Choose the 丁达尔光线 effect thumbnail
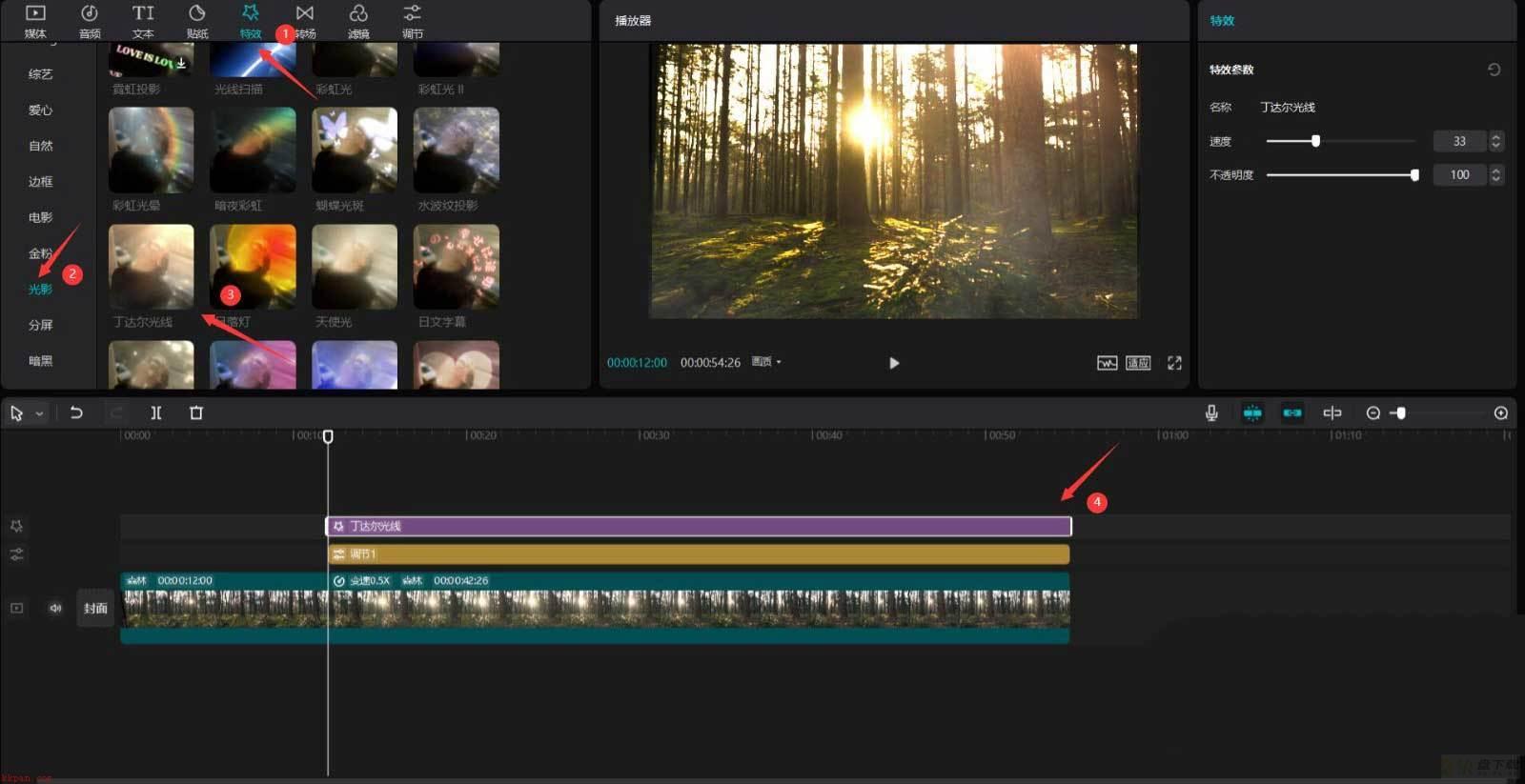 click(x=151, y=267)
